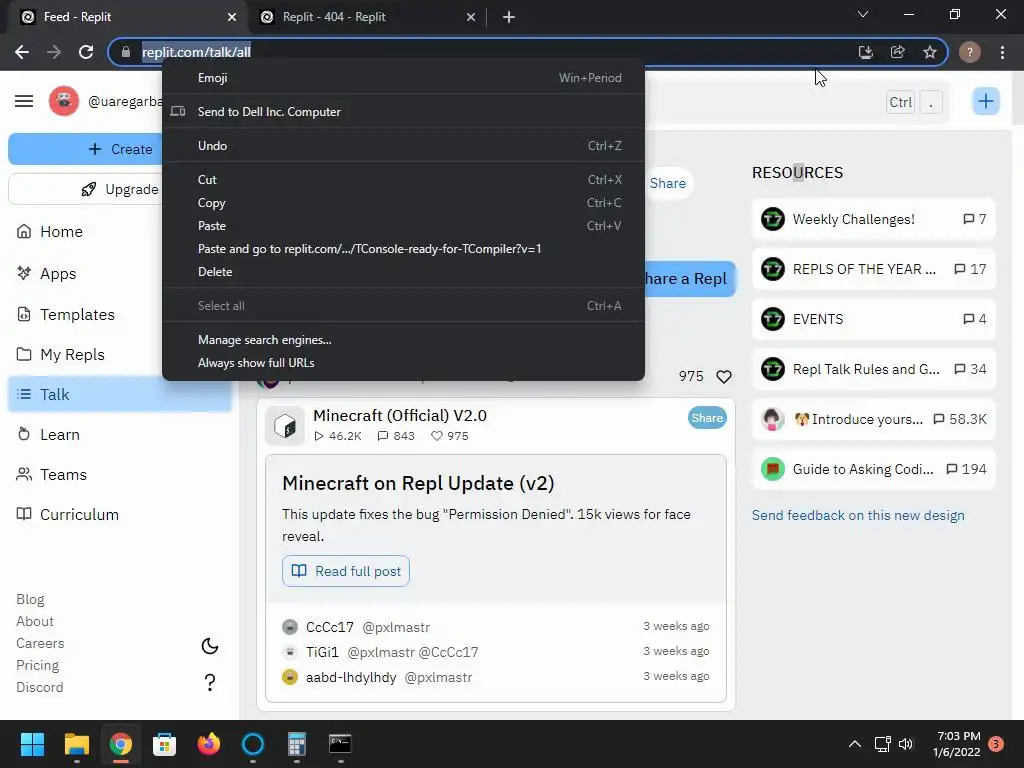Open File Explorer from taskbar
The image size is (1024, 768).
[x=76, y=744]
